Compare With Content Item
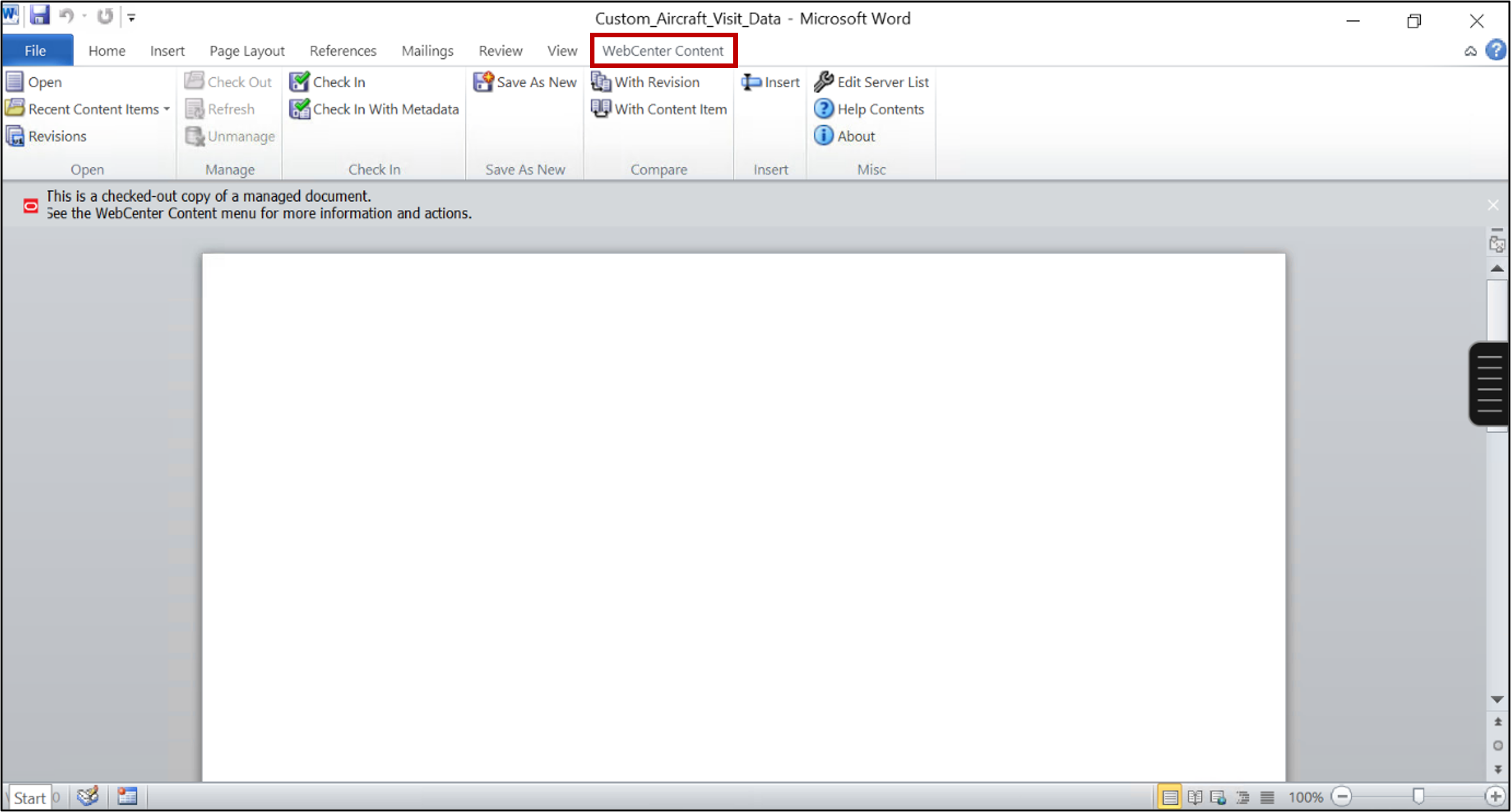1511x812 pixels. pyautogui.click(x=670, y=109)
